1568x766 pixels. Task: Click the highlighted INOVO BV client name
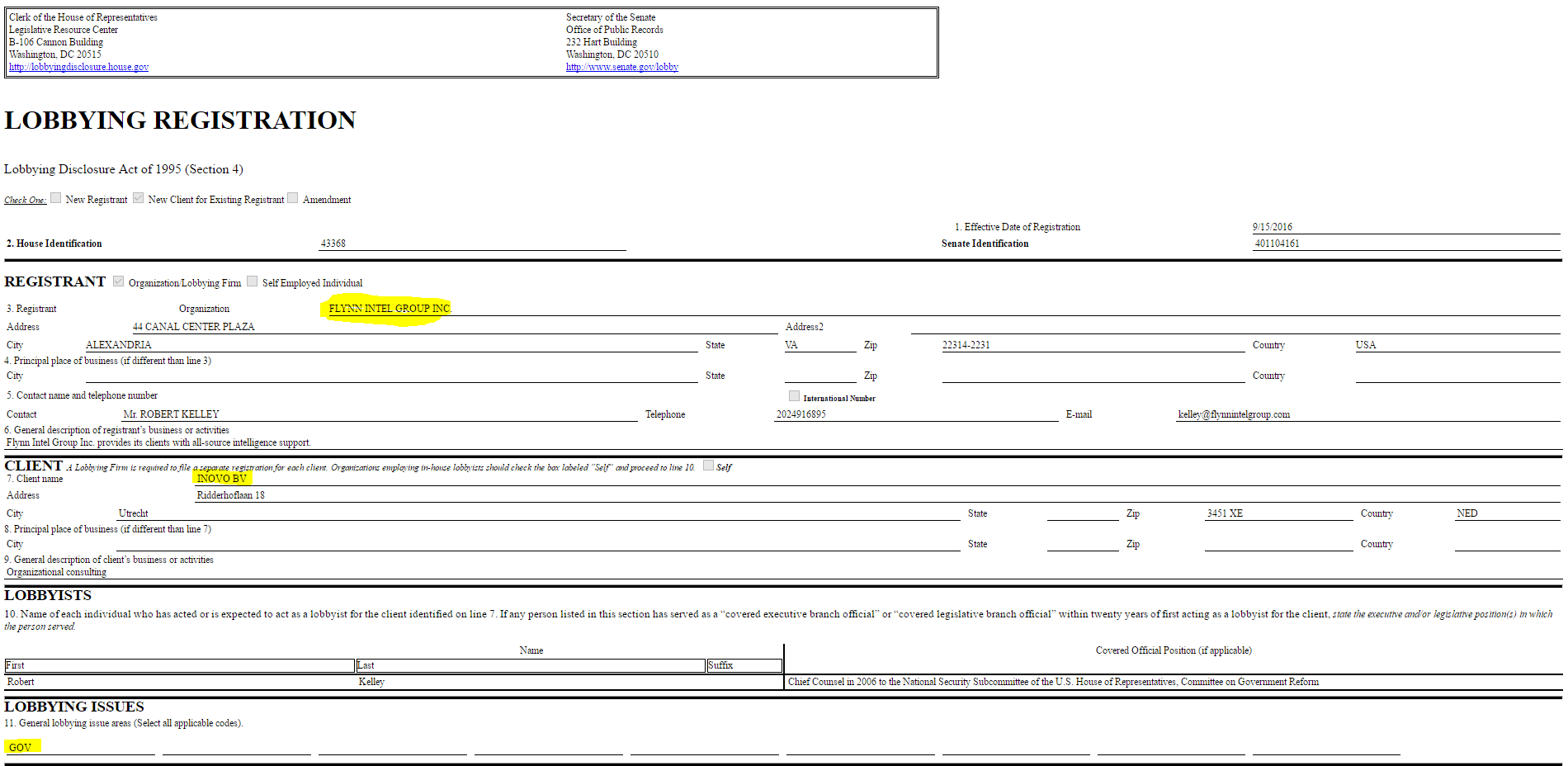[221, 478]
